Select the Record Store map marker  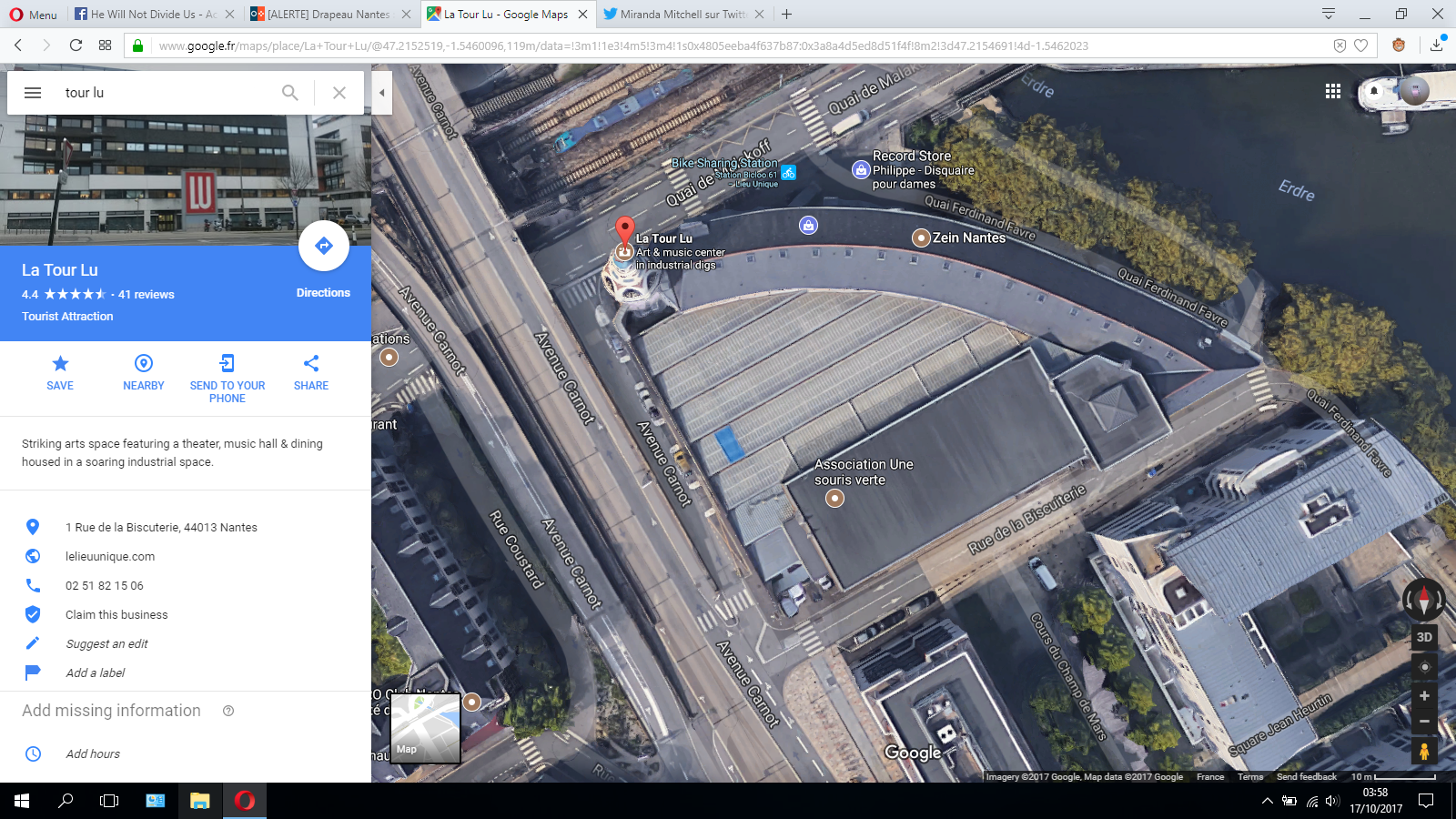click(861, 170)
